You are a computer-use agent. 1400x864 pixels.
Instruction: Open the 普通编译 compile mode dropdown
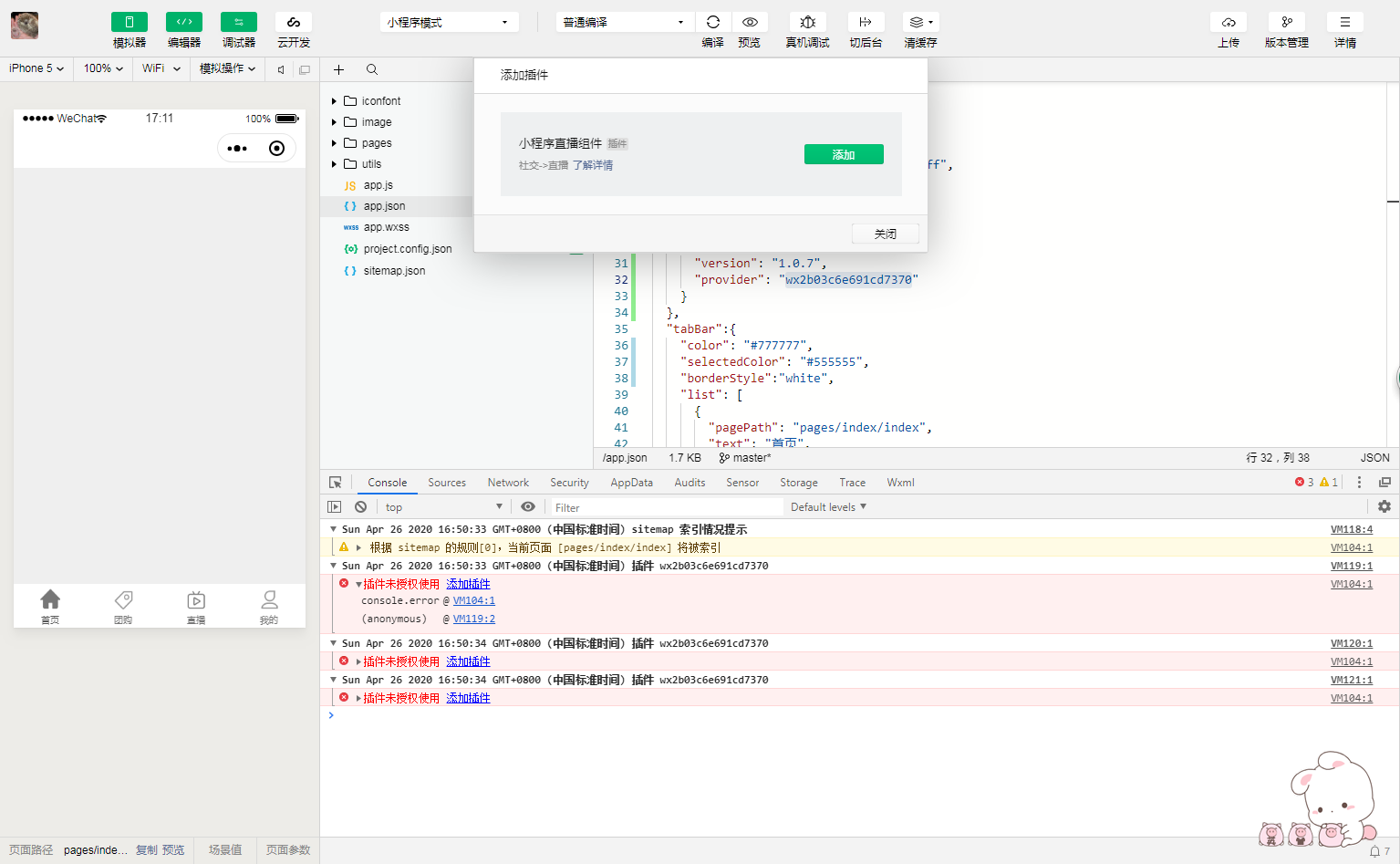pyautogui.click(x=625, y=22)
